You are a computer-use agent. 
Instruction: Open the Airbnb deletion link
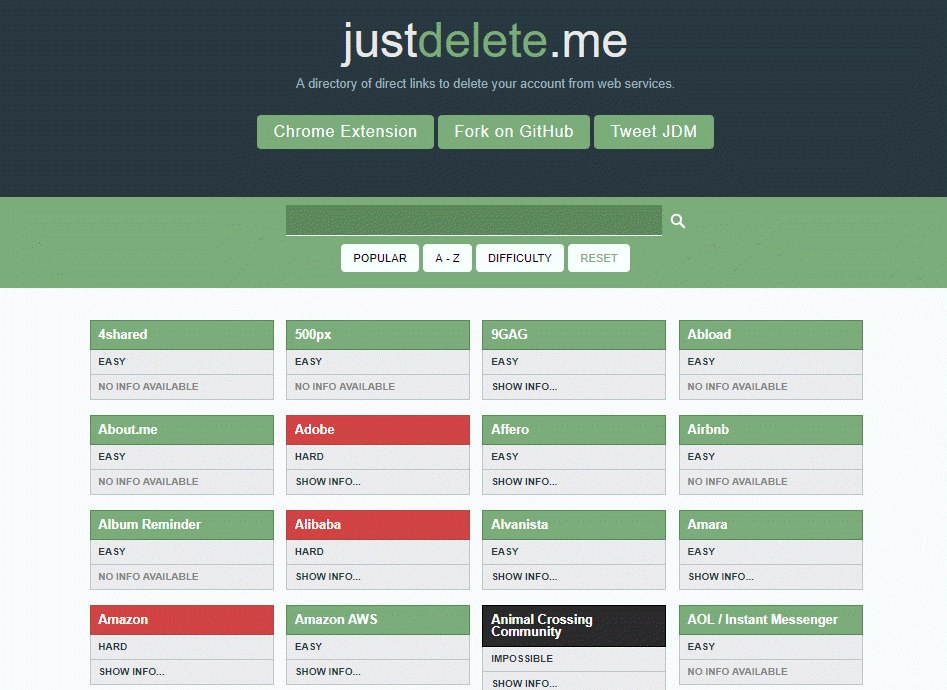771,430
